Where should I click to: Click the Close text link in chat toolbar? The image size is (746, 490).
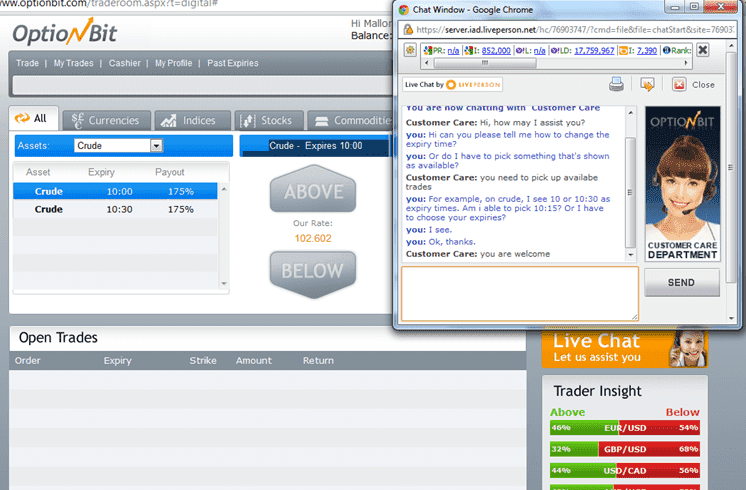(x=703, y=85)
